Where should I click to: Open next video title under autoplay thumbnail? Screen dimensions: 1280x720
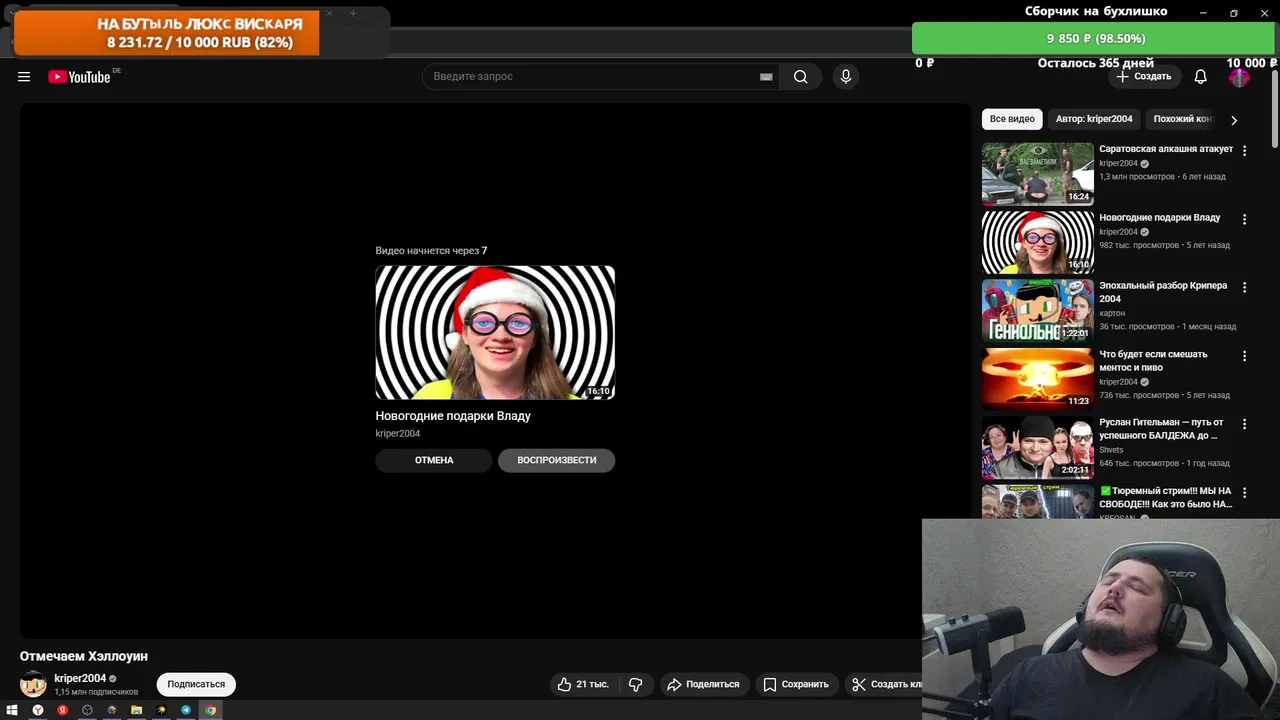(453, 416)
